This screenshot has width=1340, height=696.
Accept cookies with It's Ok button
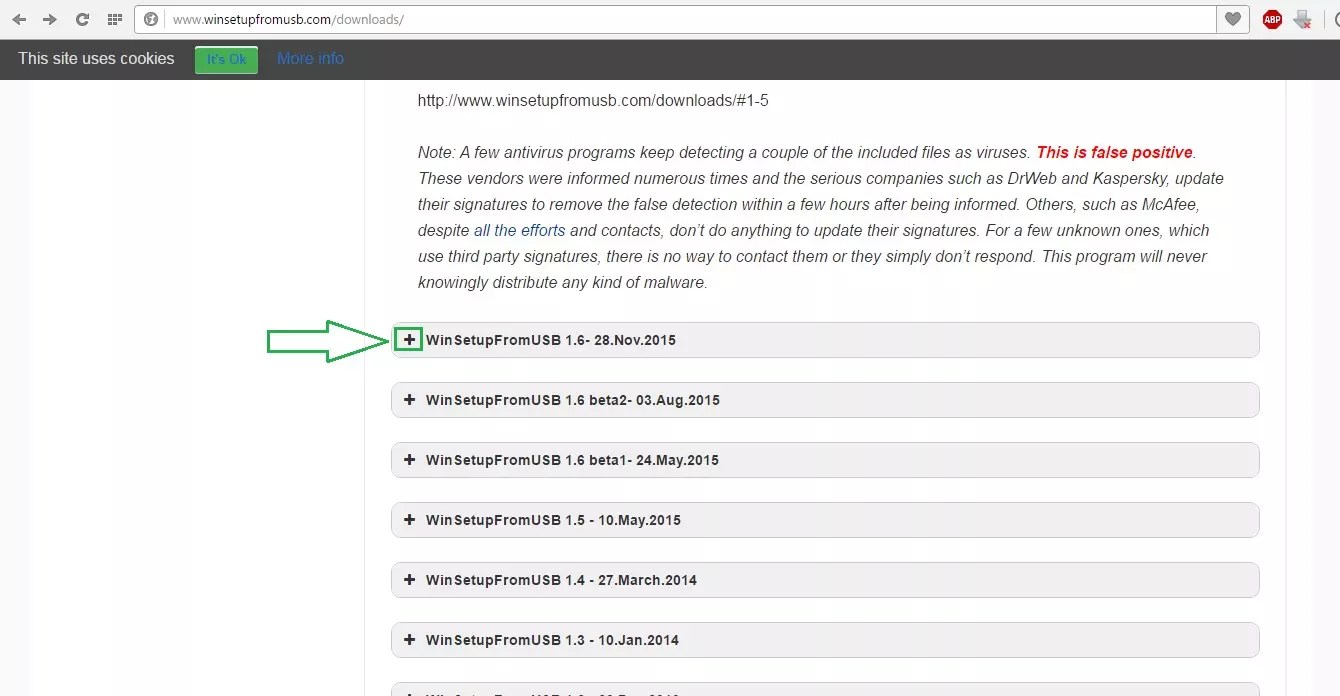click(226, 59)
